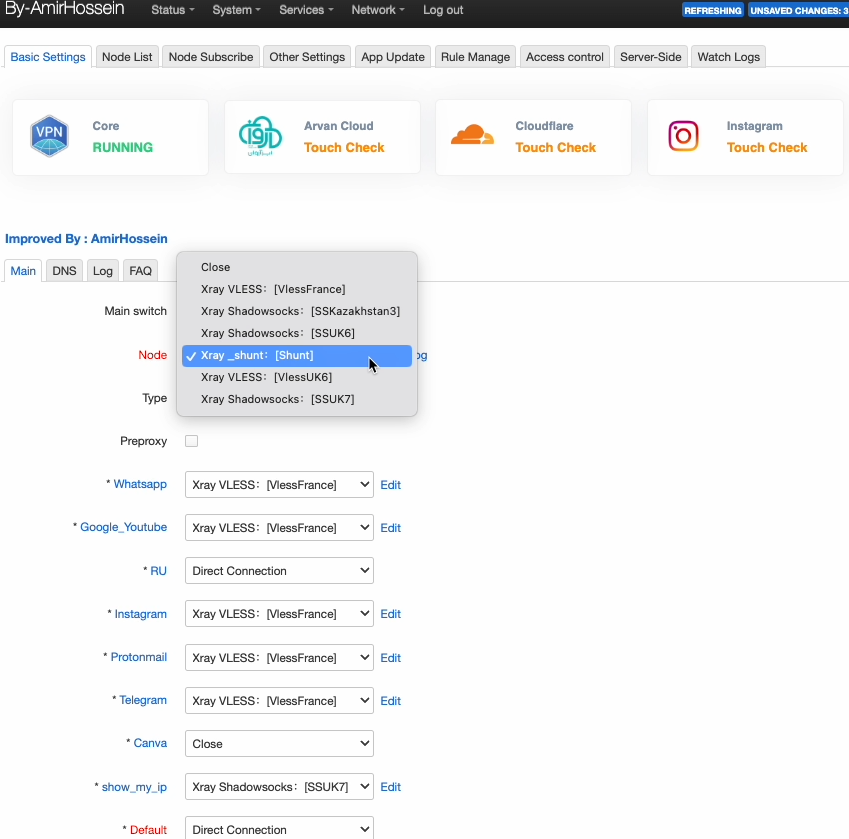Click the VPN Core shield icon
Image resolution: width=849 pixels, height=839 pixels.
click(49, 137)
